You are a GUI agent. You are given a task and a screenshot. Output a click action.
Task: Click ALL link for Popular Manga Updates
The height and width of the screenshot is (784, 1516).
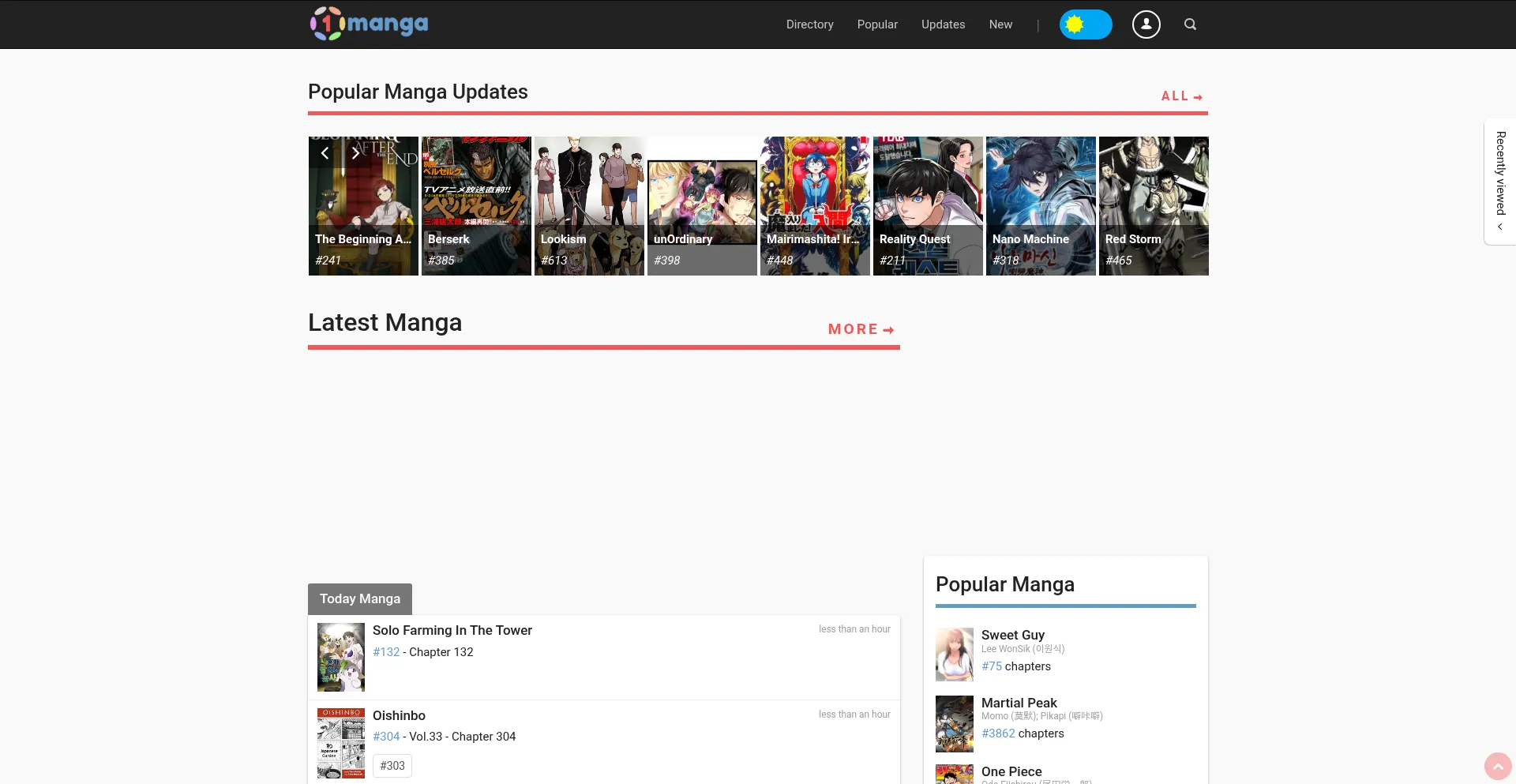pos(1182,96)
